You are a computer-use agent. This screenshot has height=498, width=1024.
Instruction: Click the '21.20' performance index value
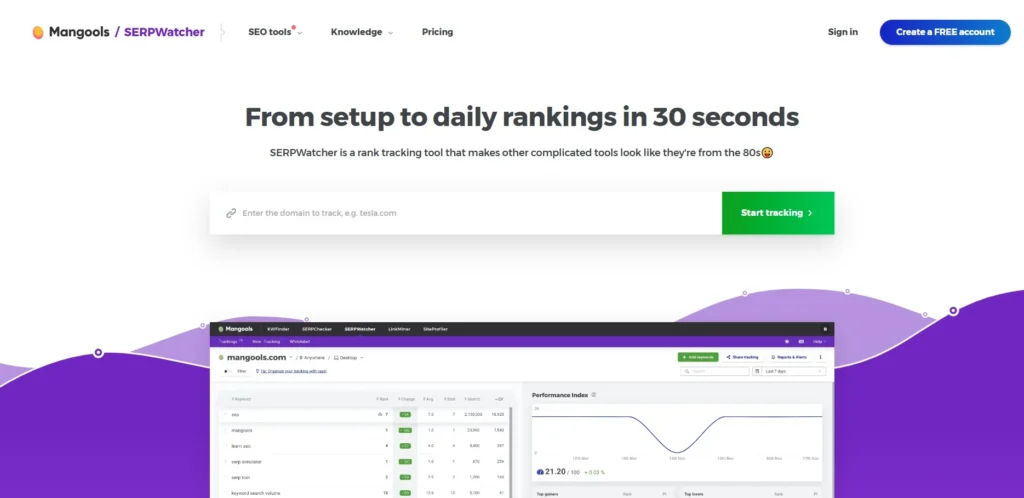(554, 471)
